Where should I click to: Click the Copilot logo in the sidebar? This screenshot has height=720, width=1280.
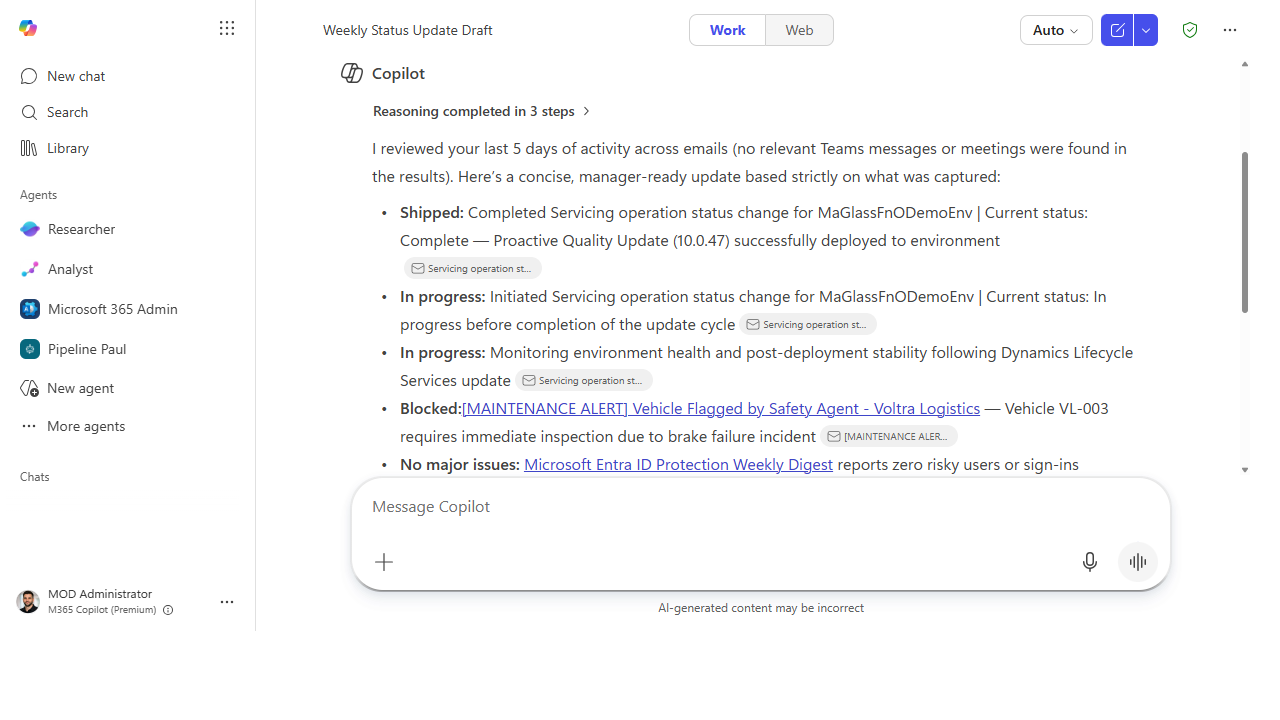point(28,28)
